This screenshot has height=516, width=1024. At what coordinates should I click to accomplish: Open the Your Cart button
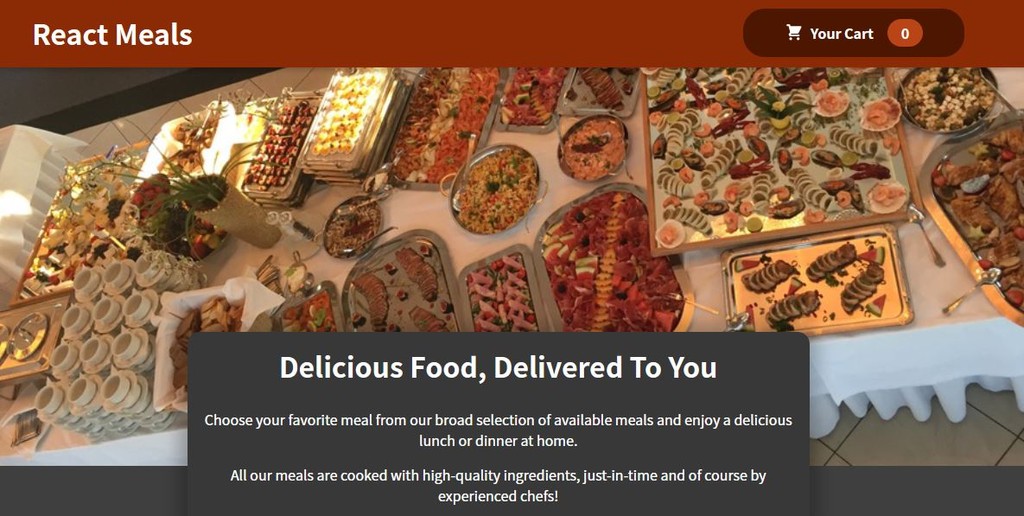click(854, 33)
